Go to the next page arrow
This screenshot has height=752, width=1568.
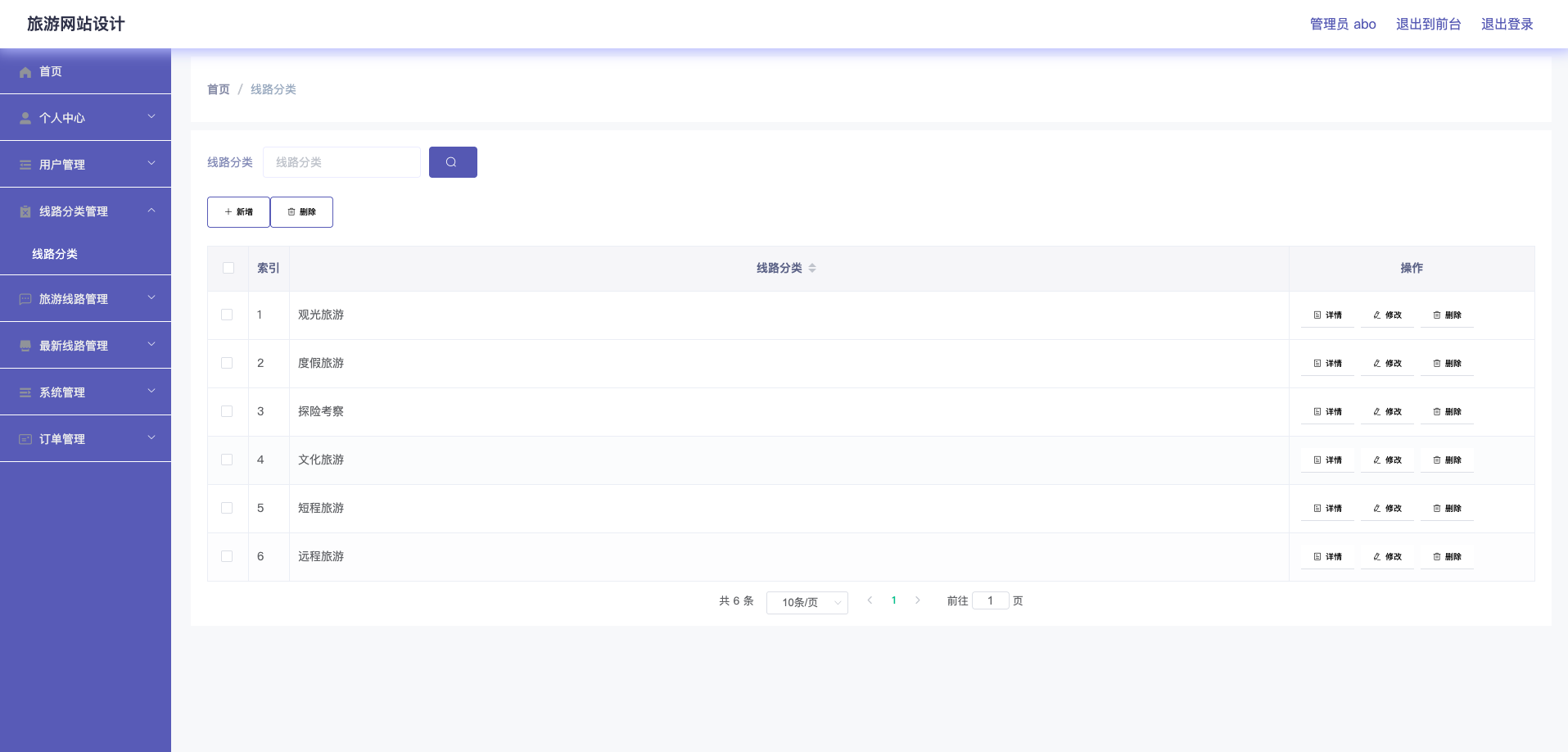(918, 600)
